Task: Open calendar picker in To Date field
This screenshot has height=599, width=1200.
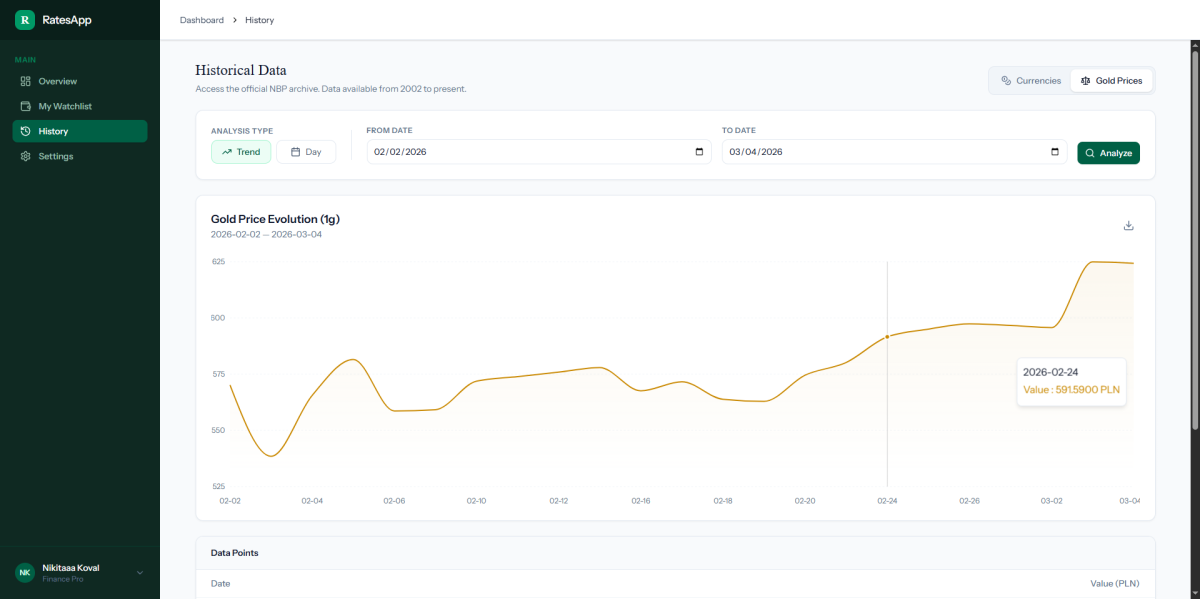Action: pyautogui.click(x=1055, y=152)
